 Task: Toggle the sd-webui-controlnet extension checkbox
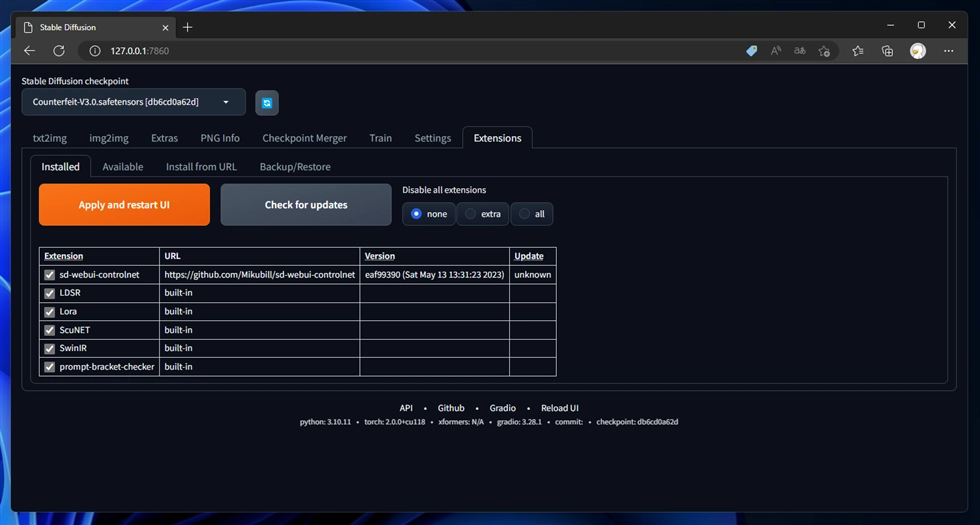[49, 274]
